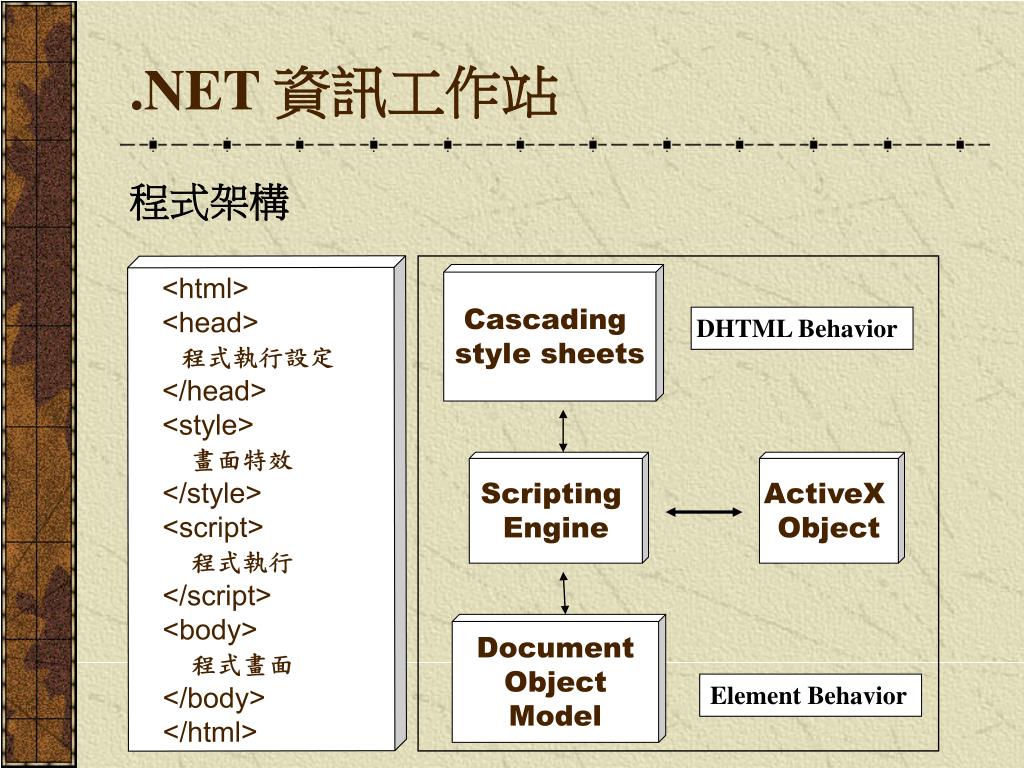Select the subtitle '程式架構'
The image size is (1024, 768).
point(209,202)
